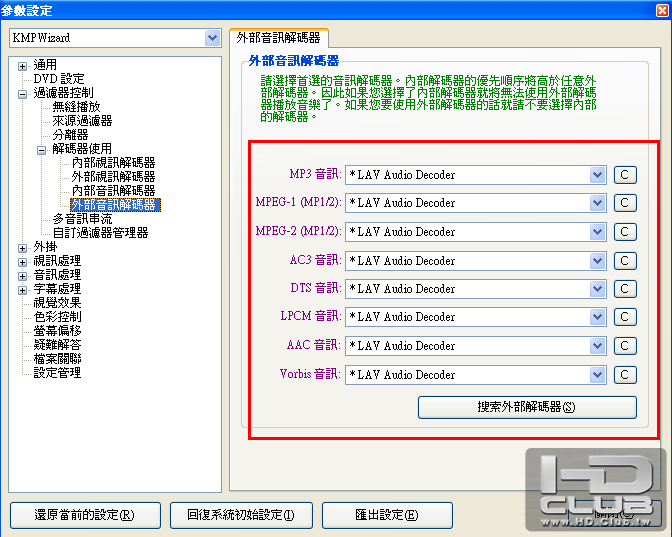The height and width of the screenshot is (537, 672).
Task: Select 設定管理 in the tree
Action: click(57, 373)
